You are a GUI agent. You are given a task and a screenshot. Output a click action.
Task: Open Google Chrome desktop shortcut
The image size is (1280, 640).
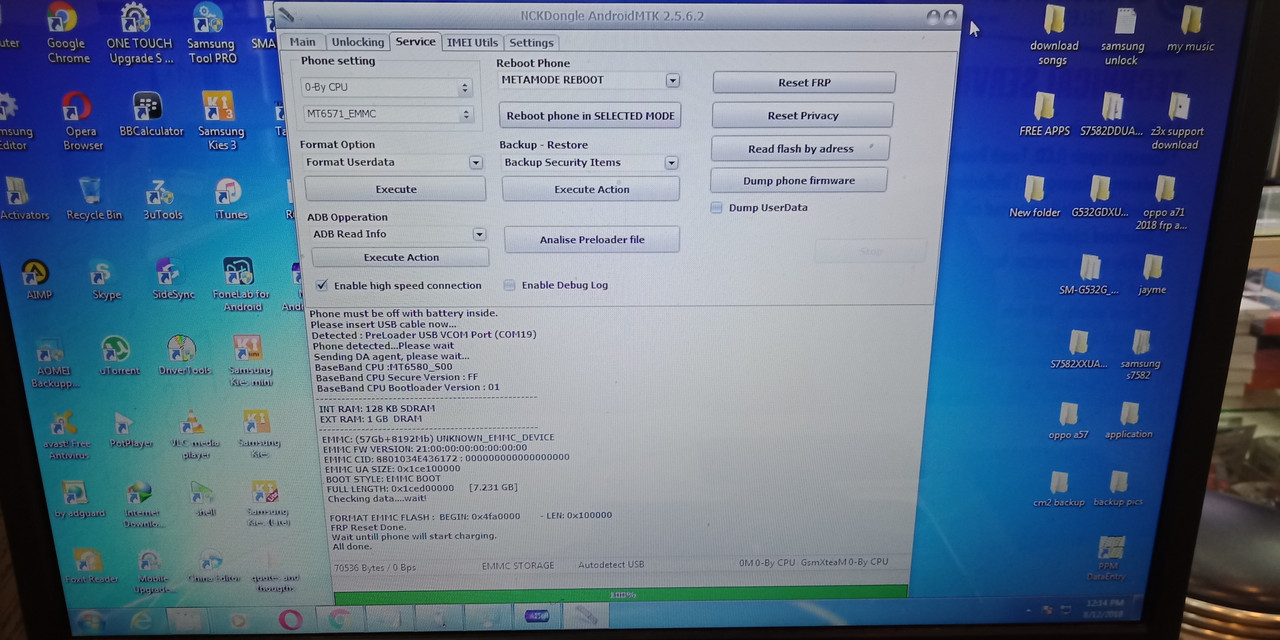[66, 34]
